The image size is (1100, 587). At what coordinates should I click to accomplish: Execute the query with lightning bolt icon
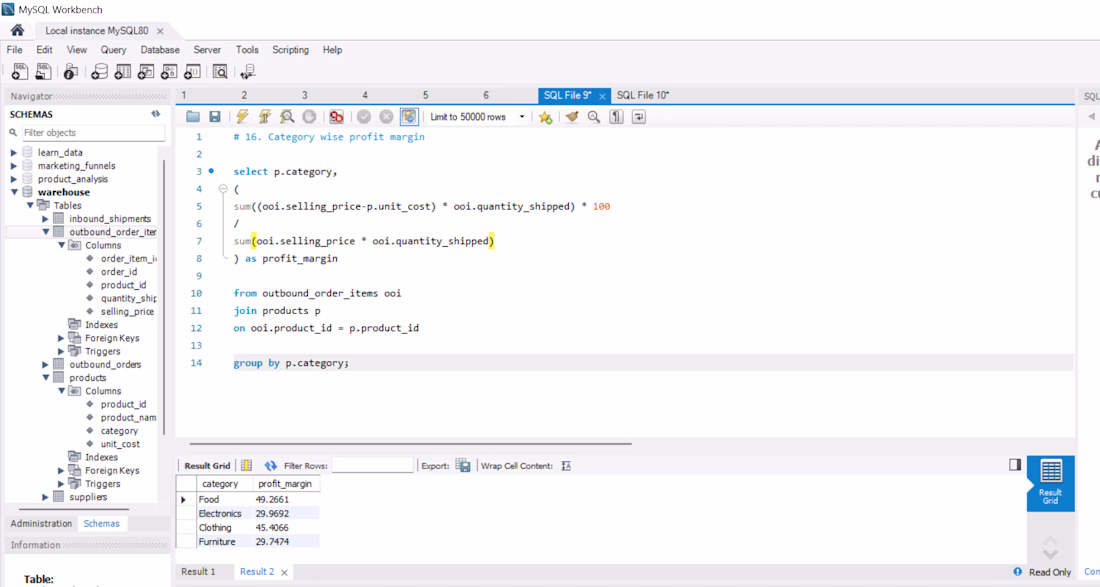242,117
